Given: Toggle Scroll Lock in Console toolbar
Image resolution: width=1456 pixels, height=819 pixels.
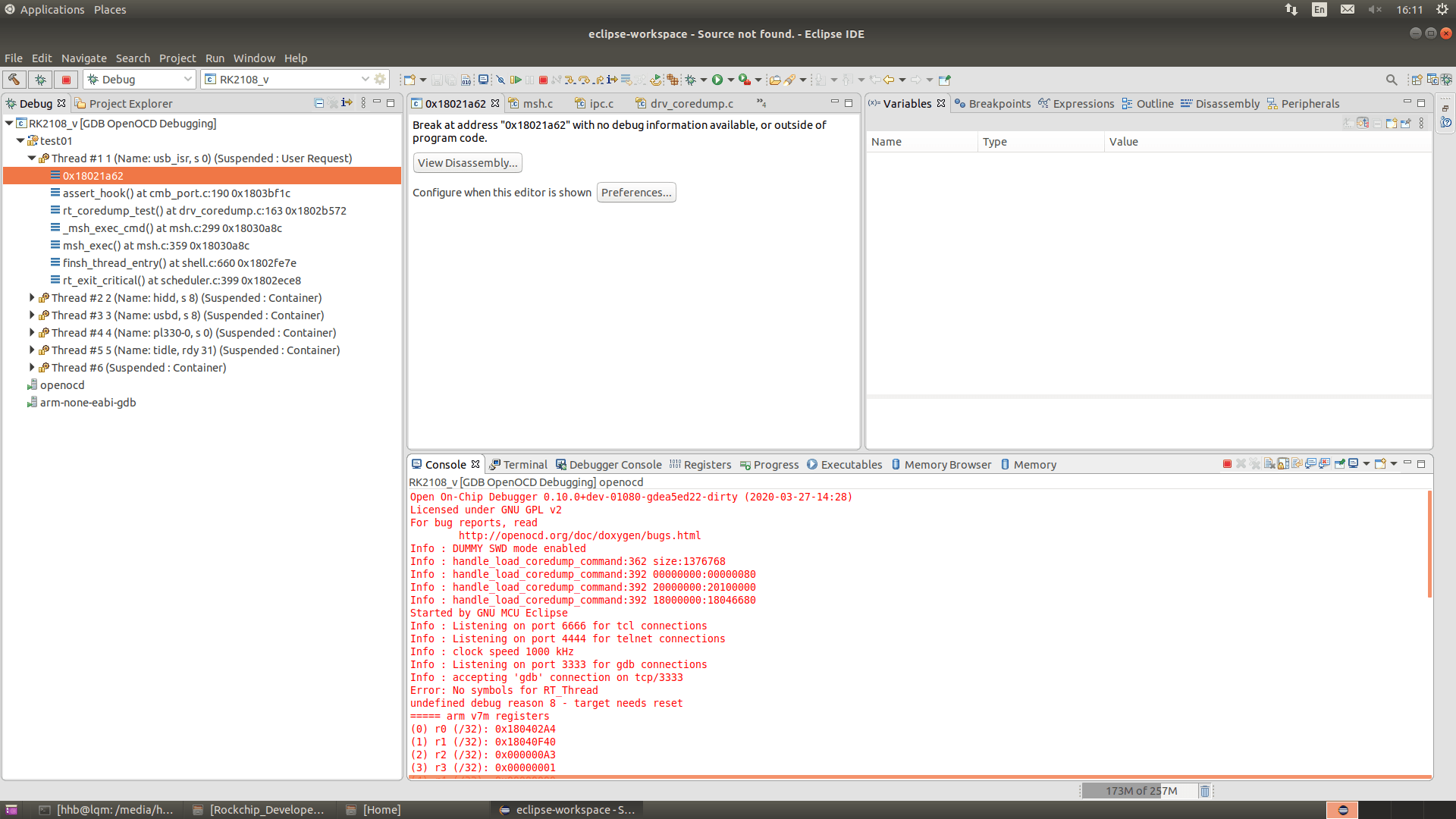Looking at the screenshot, I should tap(1283, 464).
